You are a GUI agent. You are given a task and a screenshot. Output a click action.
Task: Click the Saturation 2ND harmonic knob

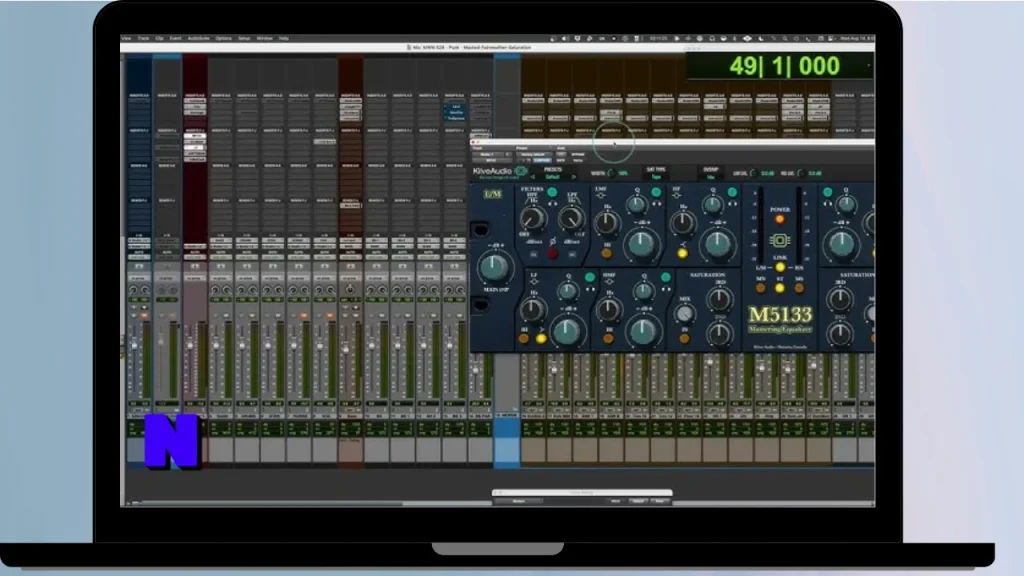[719, 334]
